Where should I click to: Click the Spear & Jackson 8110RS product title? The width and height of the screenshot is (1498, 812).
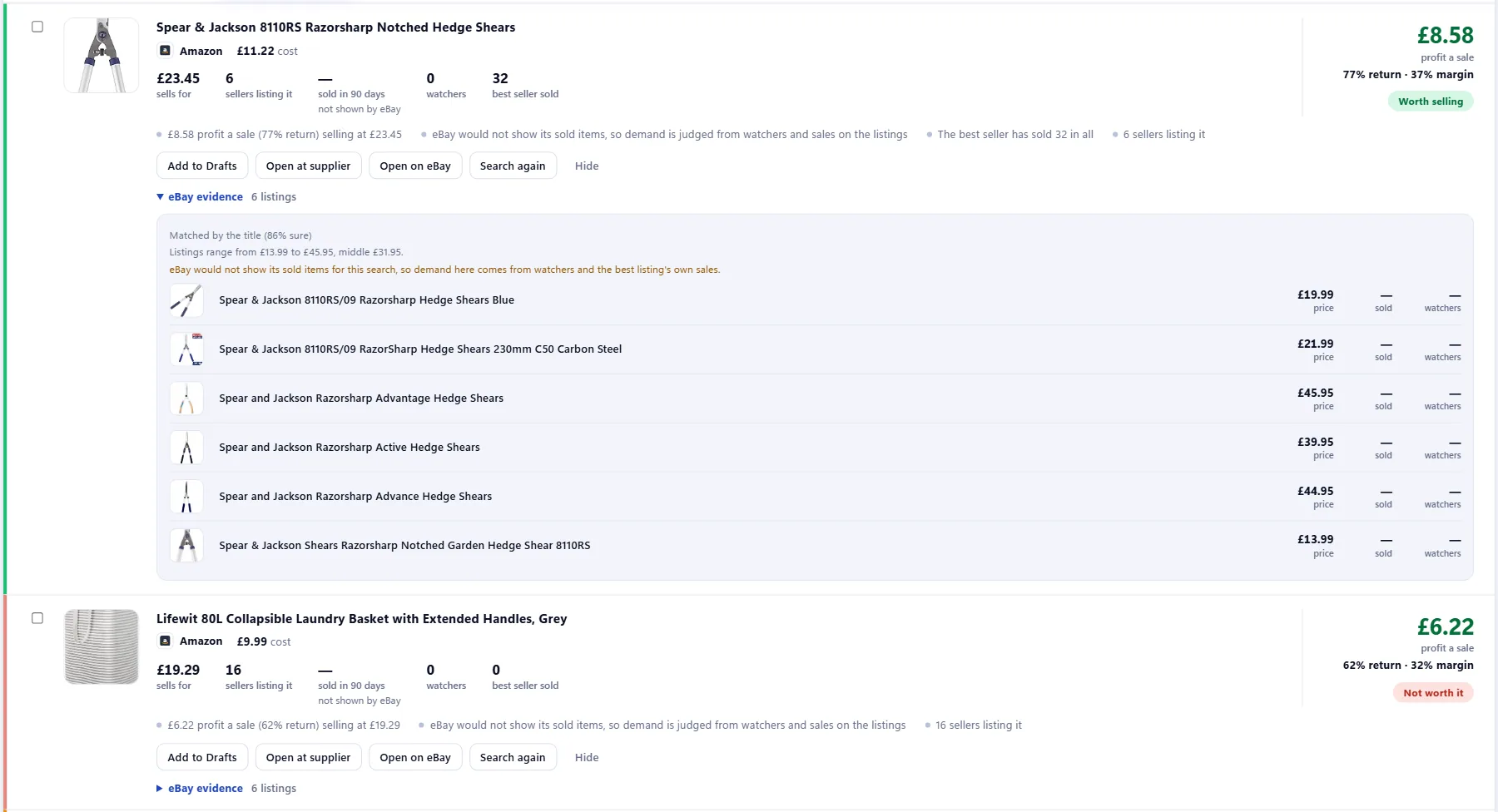point(335,27)
